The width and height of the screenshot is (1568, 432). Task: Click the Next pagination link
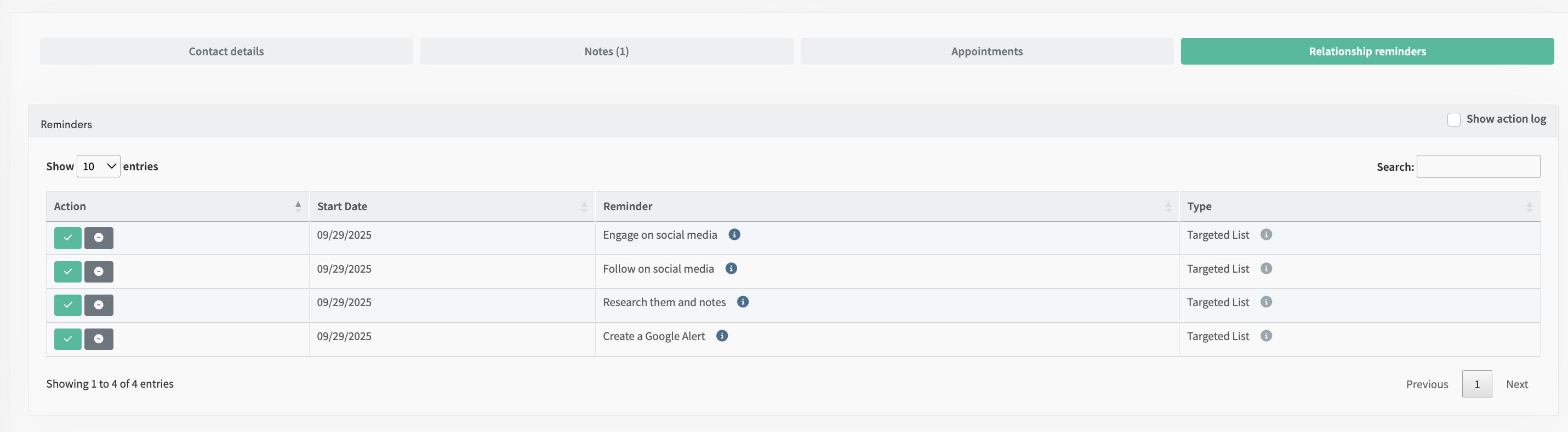point(1517,384)
